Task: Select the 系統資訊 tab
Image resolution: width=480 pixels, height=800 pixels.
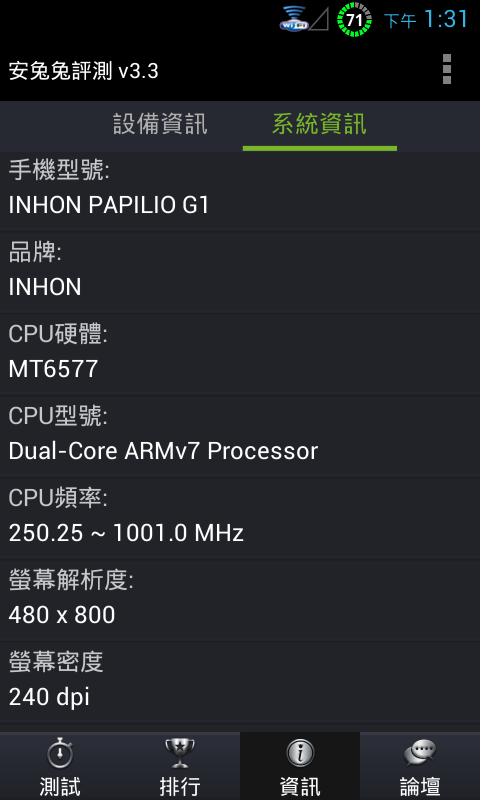Action: coord(319,124)
